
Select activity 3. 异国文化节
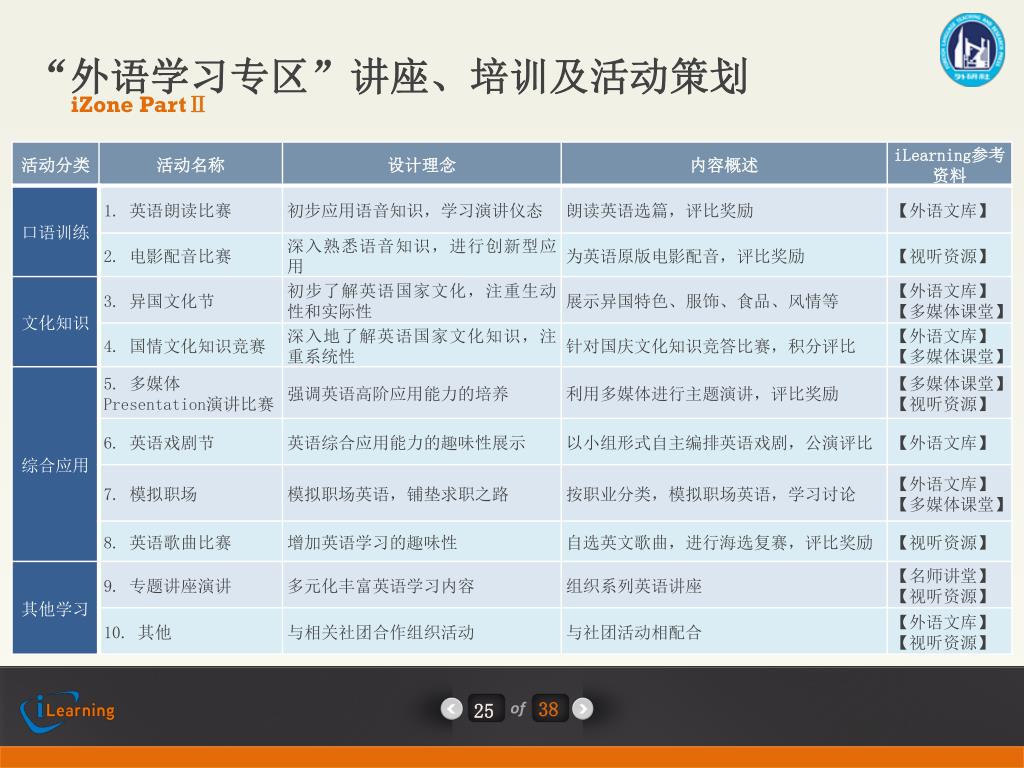(x=191, y=300)
